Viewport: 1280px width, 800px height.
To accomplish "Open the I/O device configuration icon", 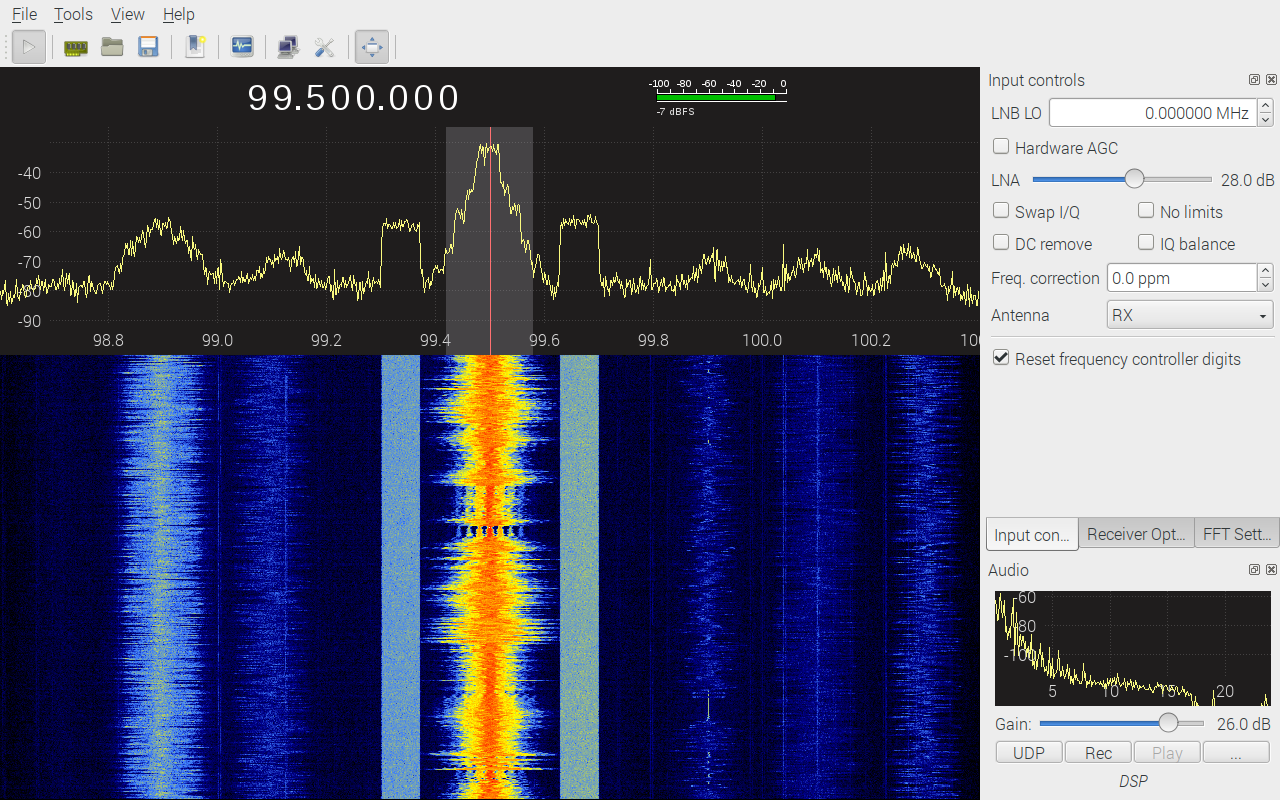I will [x=76, y=47].
